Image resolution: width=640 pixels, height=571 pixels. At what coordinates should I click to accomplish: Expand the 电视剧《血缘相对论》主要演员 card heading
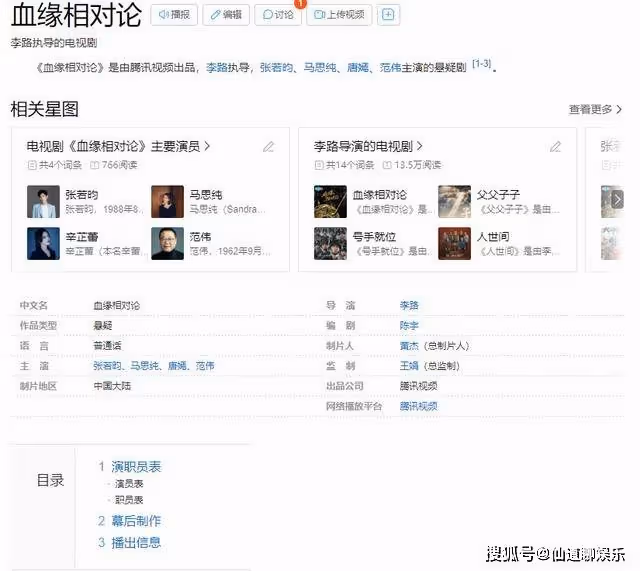pos(118,146)
